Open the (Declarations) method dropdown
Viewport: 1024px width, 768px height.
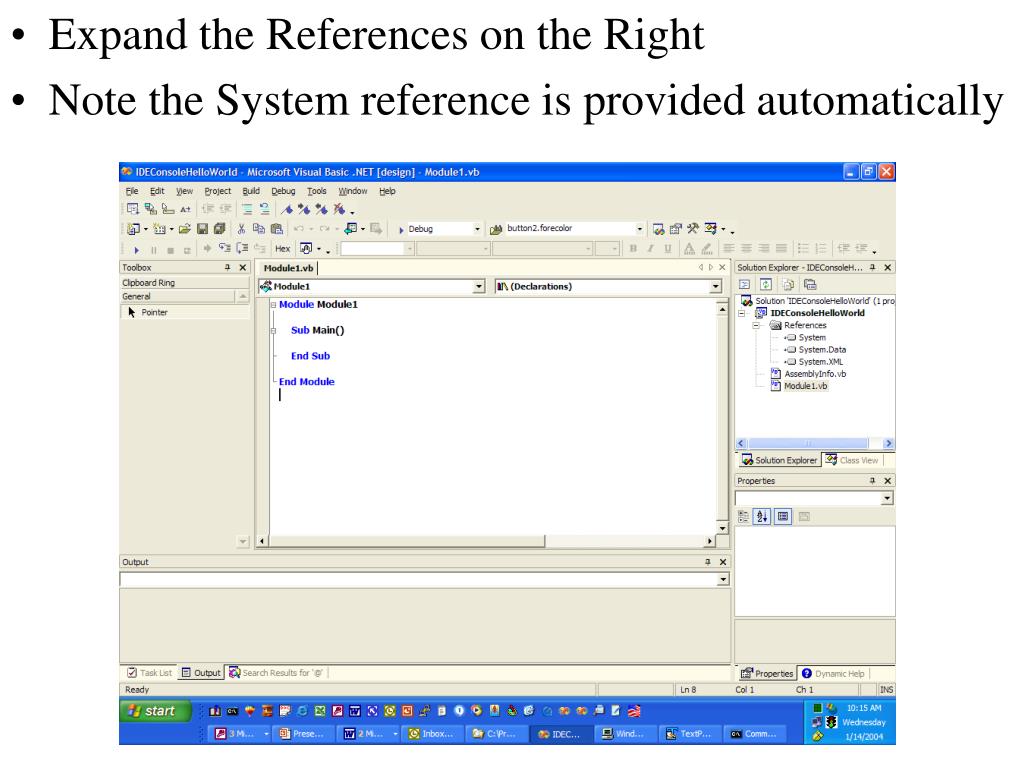(x=716, y=287)
